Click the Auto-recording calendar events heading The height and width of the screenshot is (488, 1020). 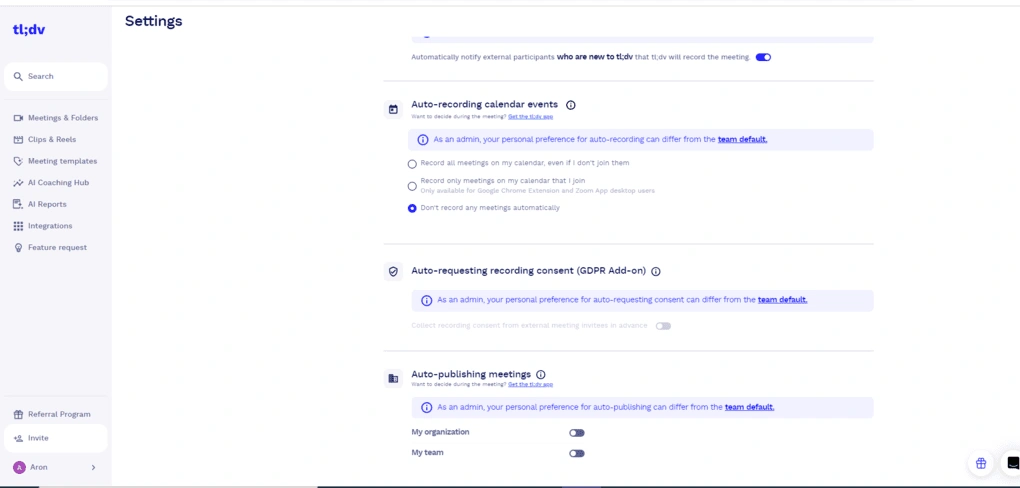[x=484, y=104]
